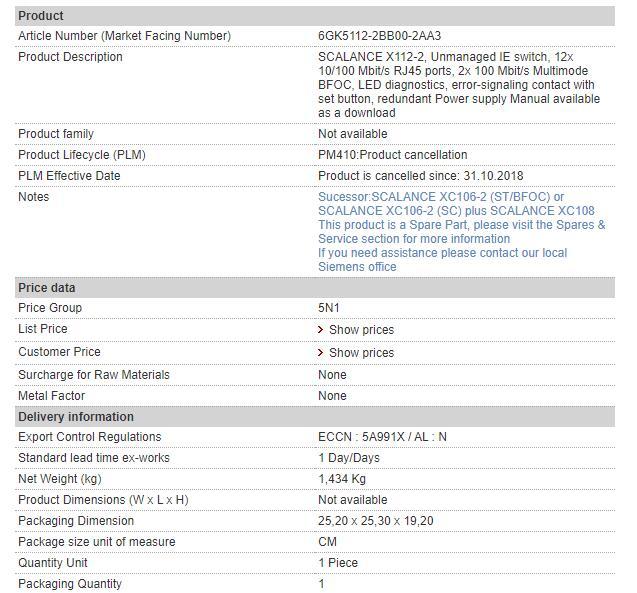Show prices for Customer Price
The height and width of the screenshot is (593, 637).
point(361,353)
